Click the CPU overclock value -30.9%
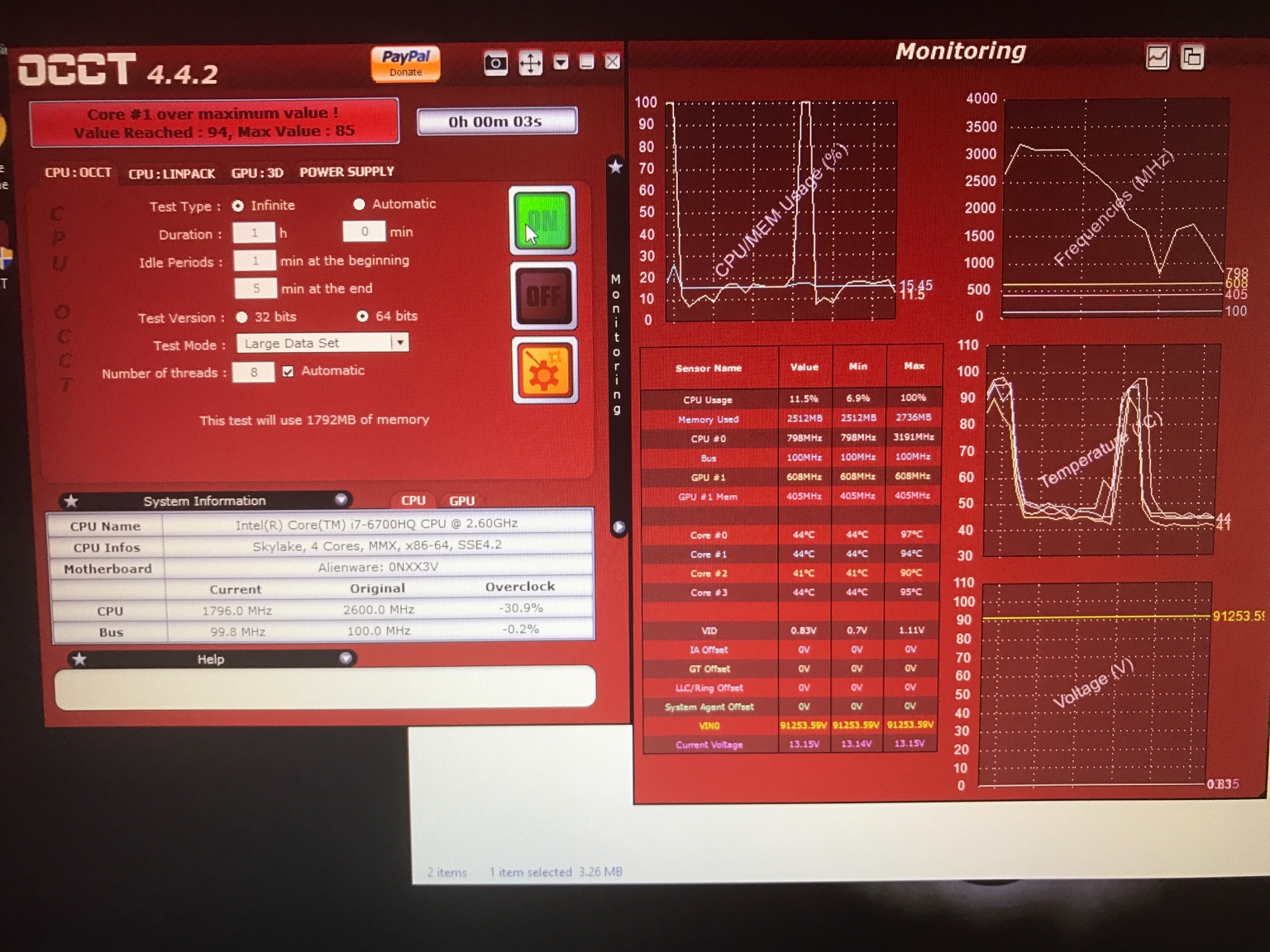The width and height of the screenshot is (1270, 952). click(x=521, y=608)
